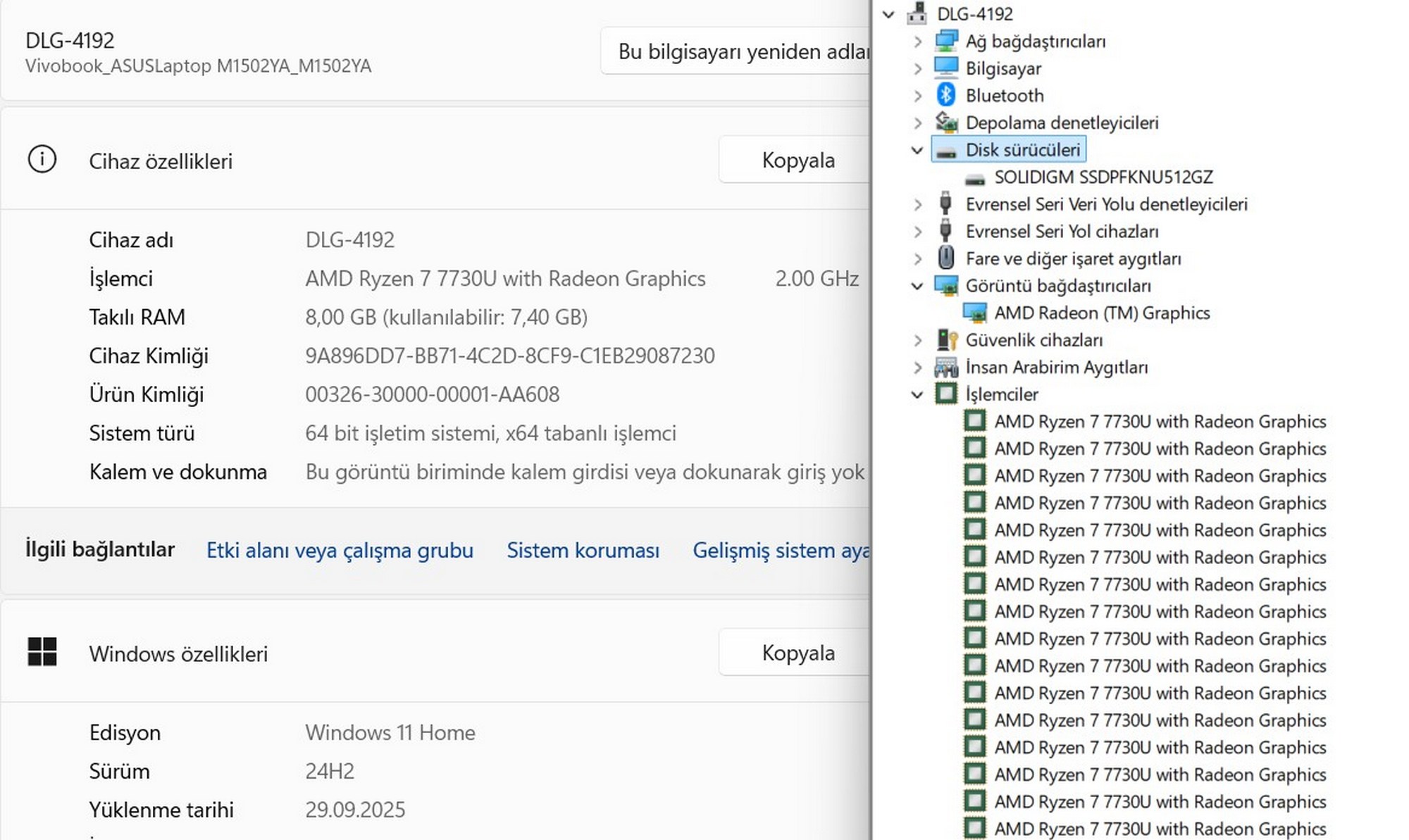Collapse the root DLG-4192 tree node
Screen dimensions: 1409x840
click(x=888, y=14)
